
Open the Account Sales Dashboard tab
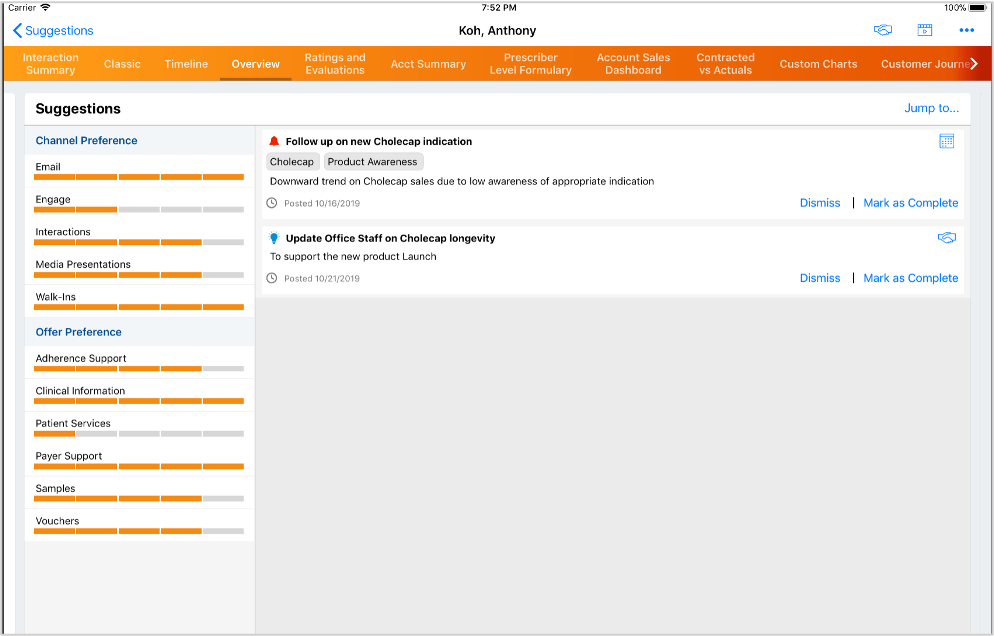[x=633, y=64]
